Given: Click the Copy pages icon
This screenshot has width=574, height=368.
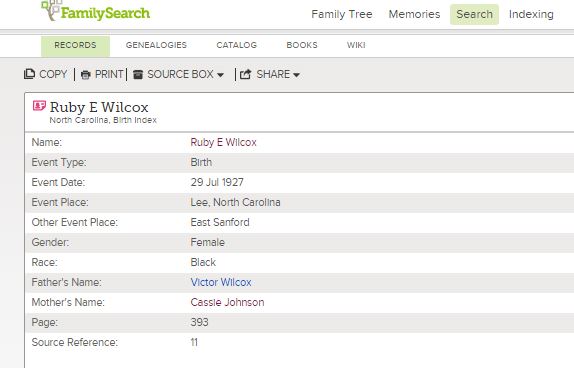Looking at the screenshot, I should pos(29,74).
